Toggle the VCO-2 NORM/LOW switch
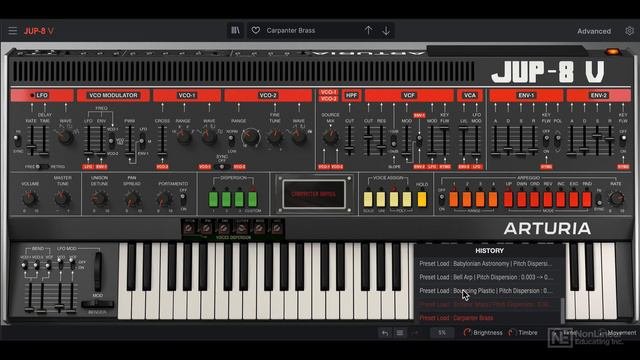The width and height of the screenshot is (640, 360). pyautogui.click(x=231, y=140)
